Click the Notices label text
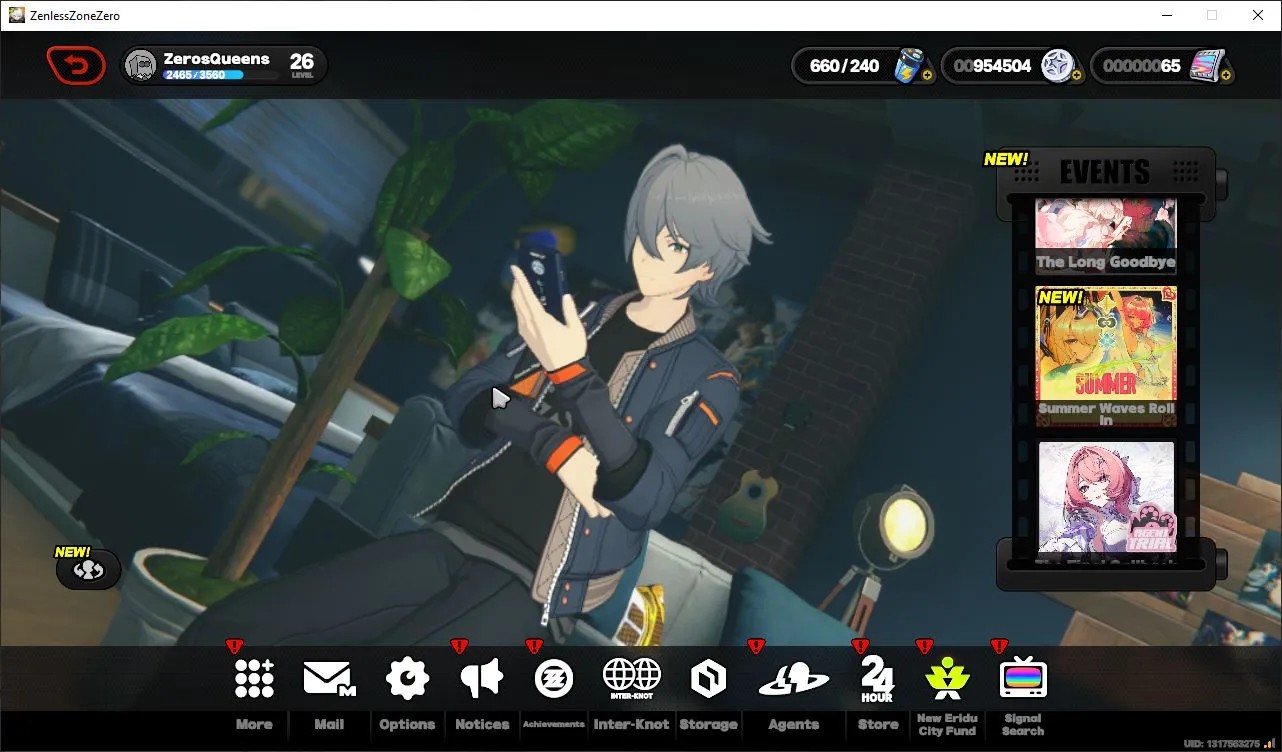The width and height of the screenshot is (1282, 752). click(x=482, y=724)
